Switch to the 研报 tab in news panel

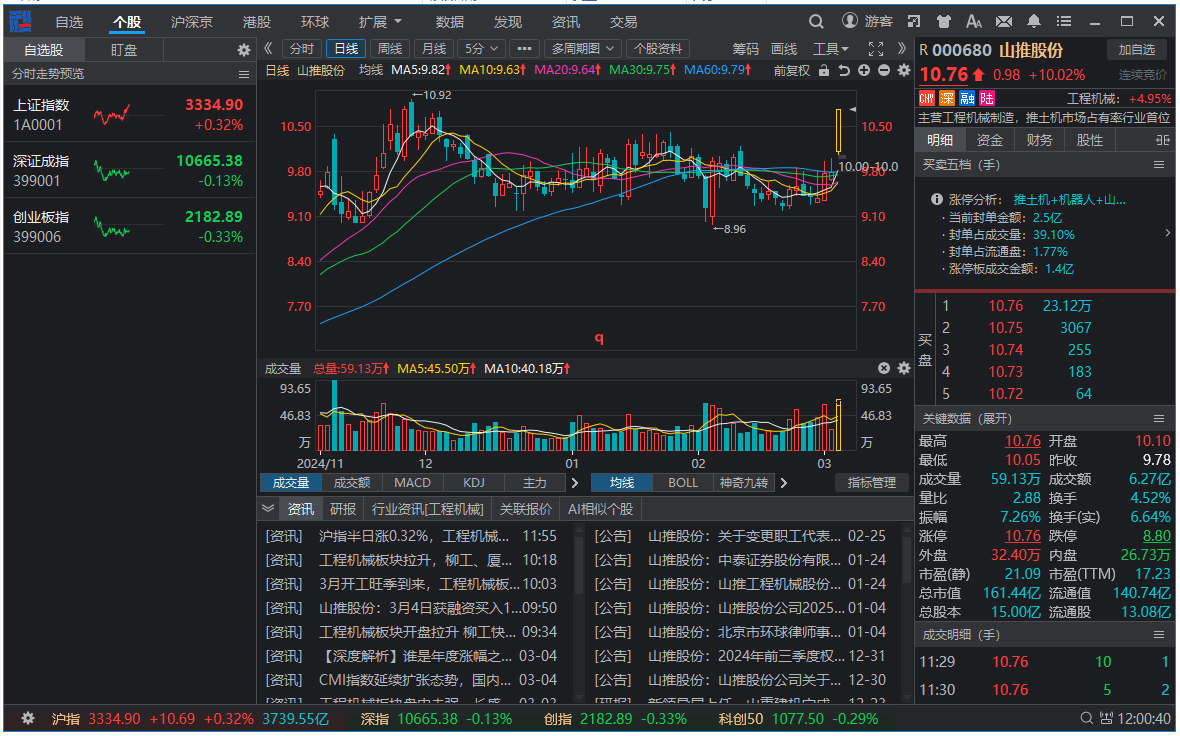tap(342, 508)
